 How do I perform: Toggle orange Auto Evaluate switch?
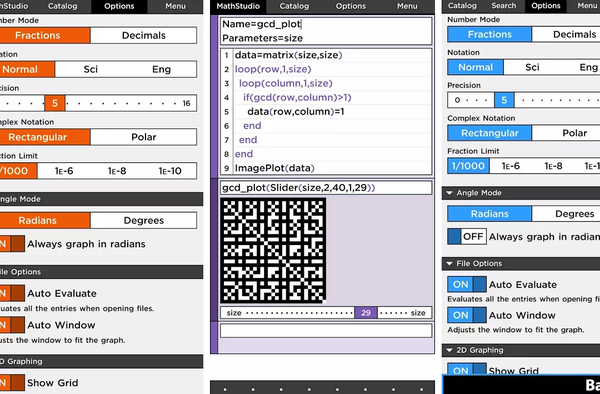pyautogui.click(x=12, y=293)
